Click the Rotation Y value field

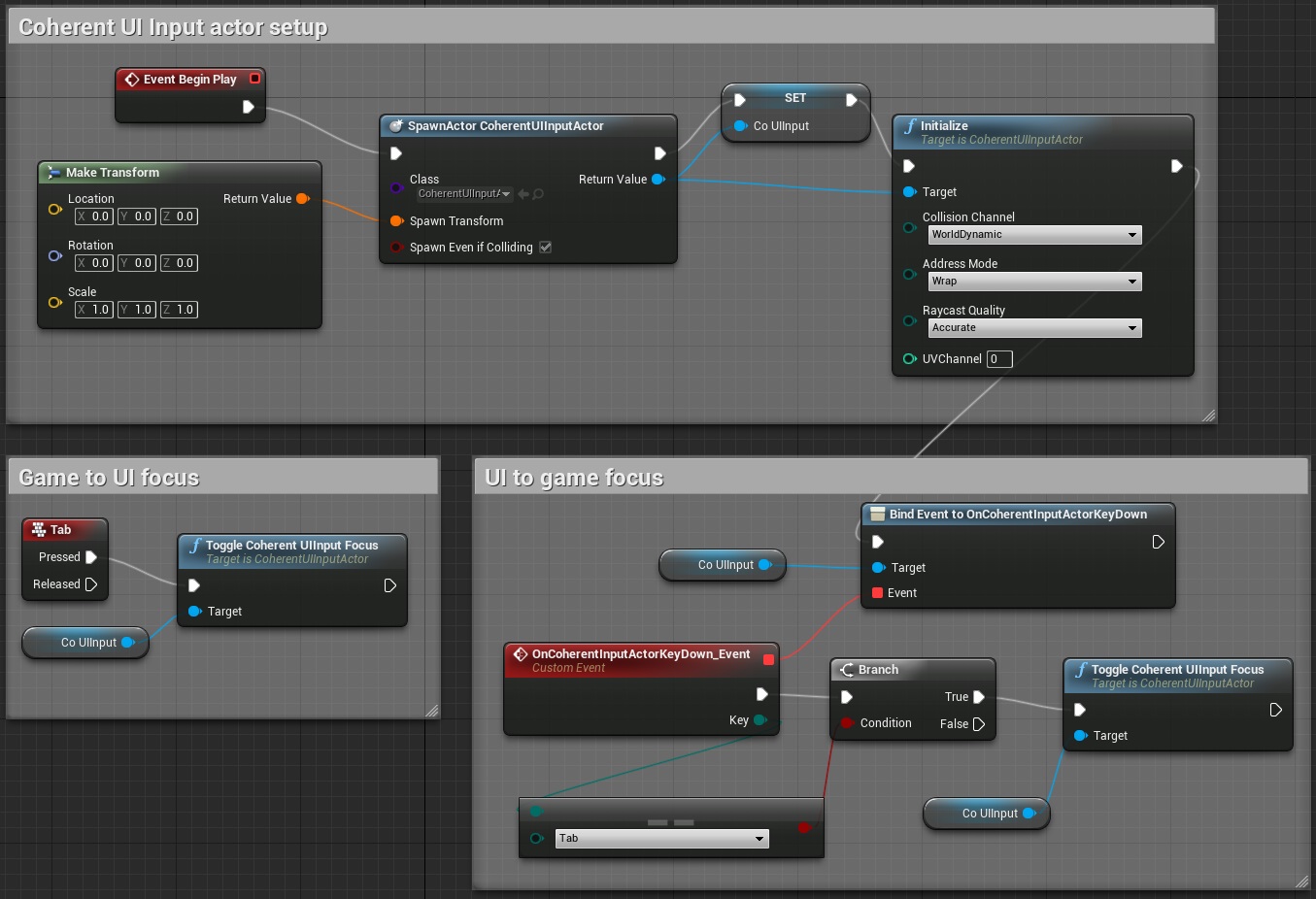coord(137,263)
